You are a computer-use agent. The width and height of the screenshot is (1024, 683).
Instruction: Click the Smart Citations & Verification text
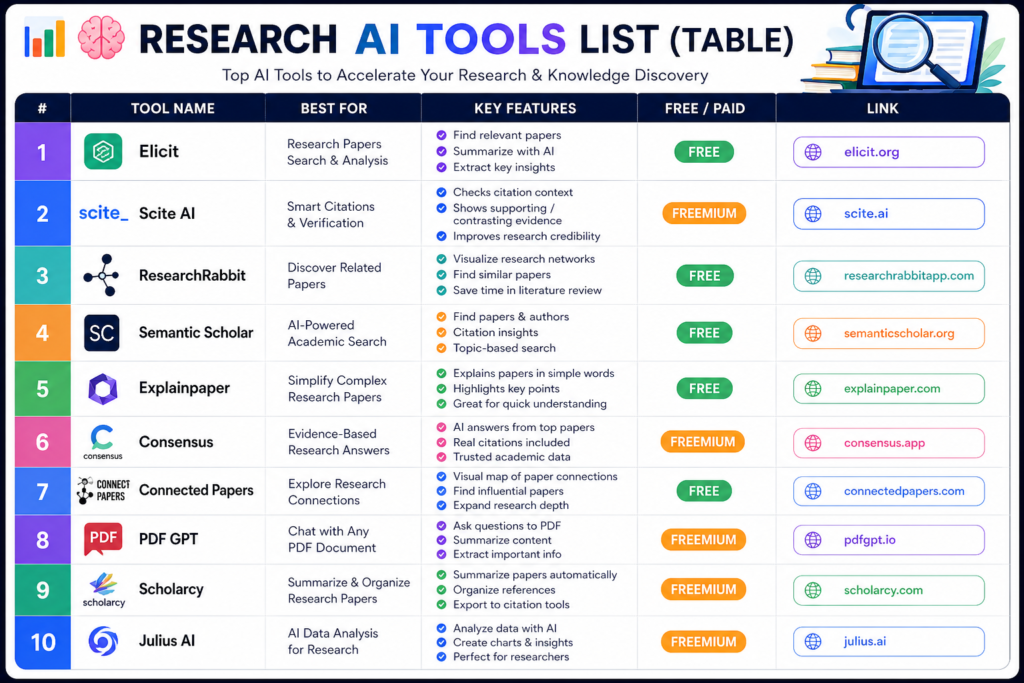coord(331,214)
